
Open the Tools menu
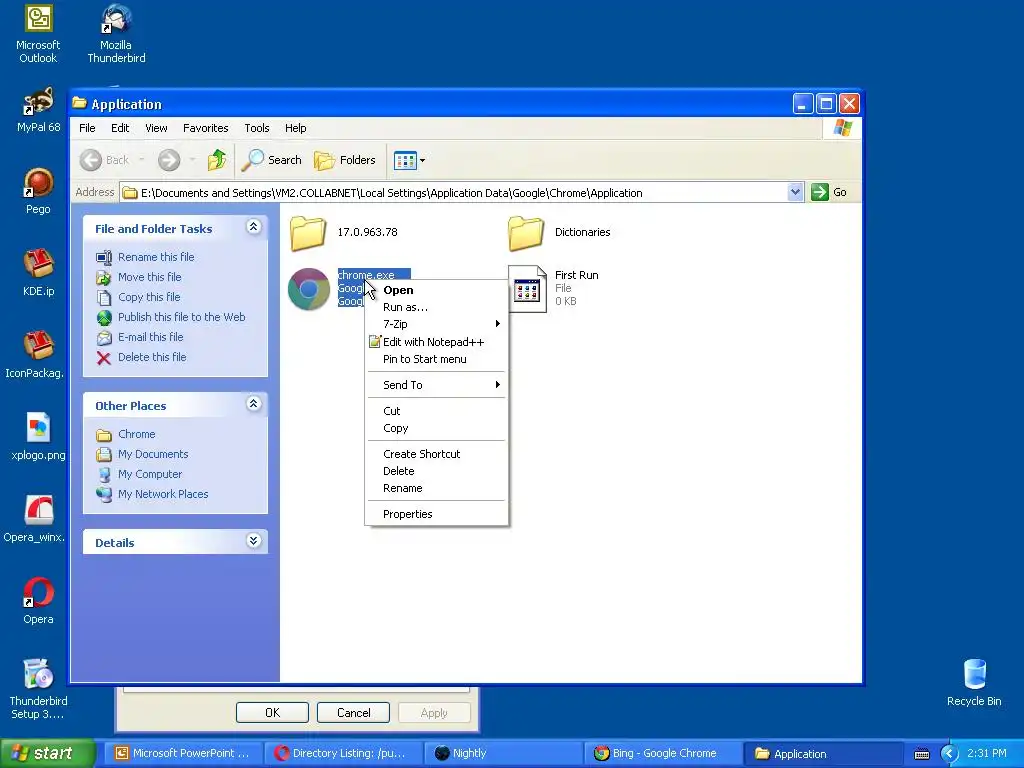(257, 128)
